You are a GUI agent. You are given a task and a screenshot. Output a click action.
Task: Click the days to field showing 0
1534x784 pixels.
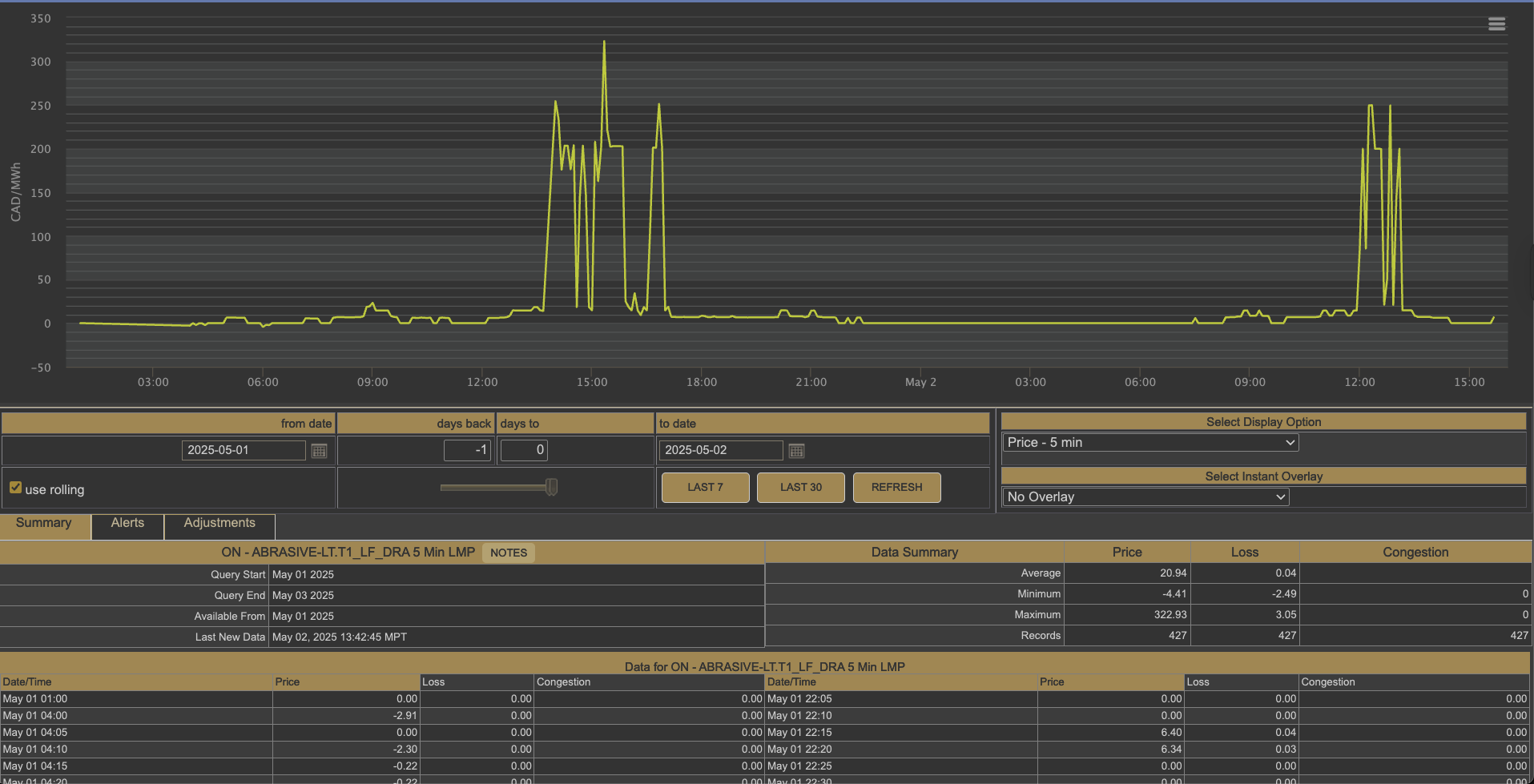pos(524,450)
